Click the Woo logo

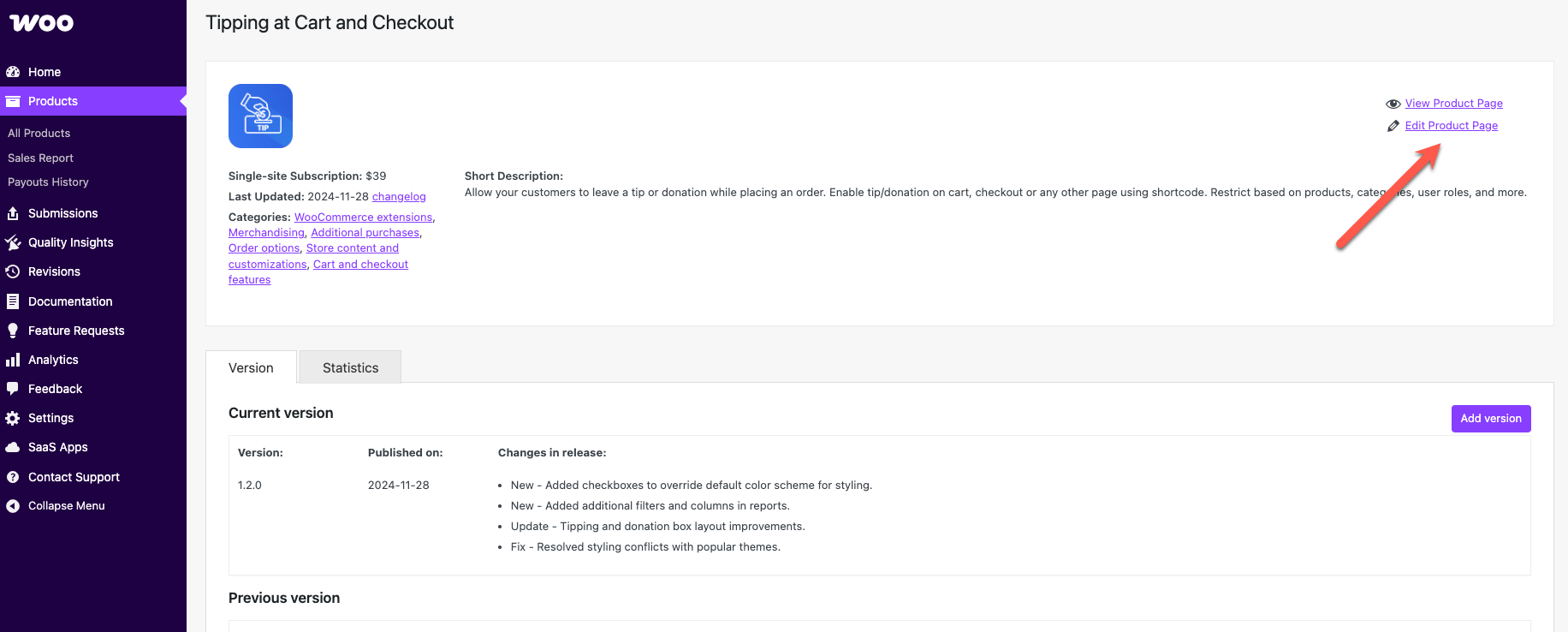tap(41, 23)
